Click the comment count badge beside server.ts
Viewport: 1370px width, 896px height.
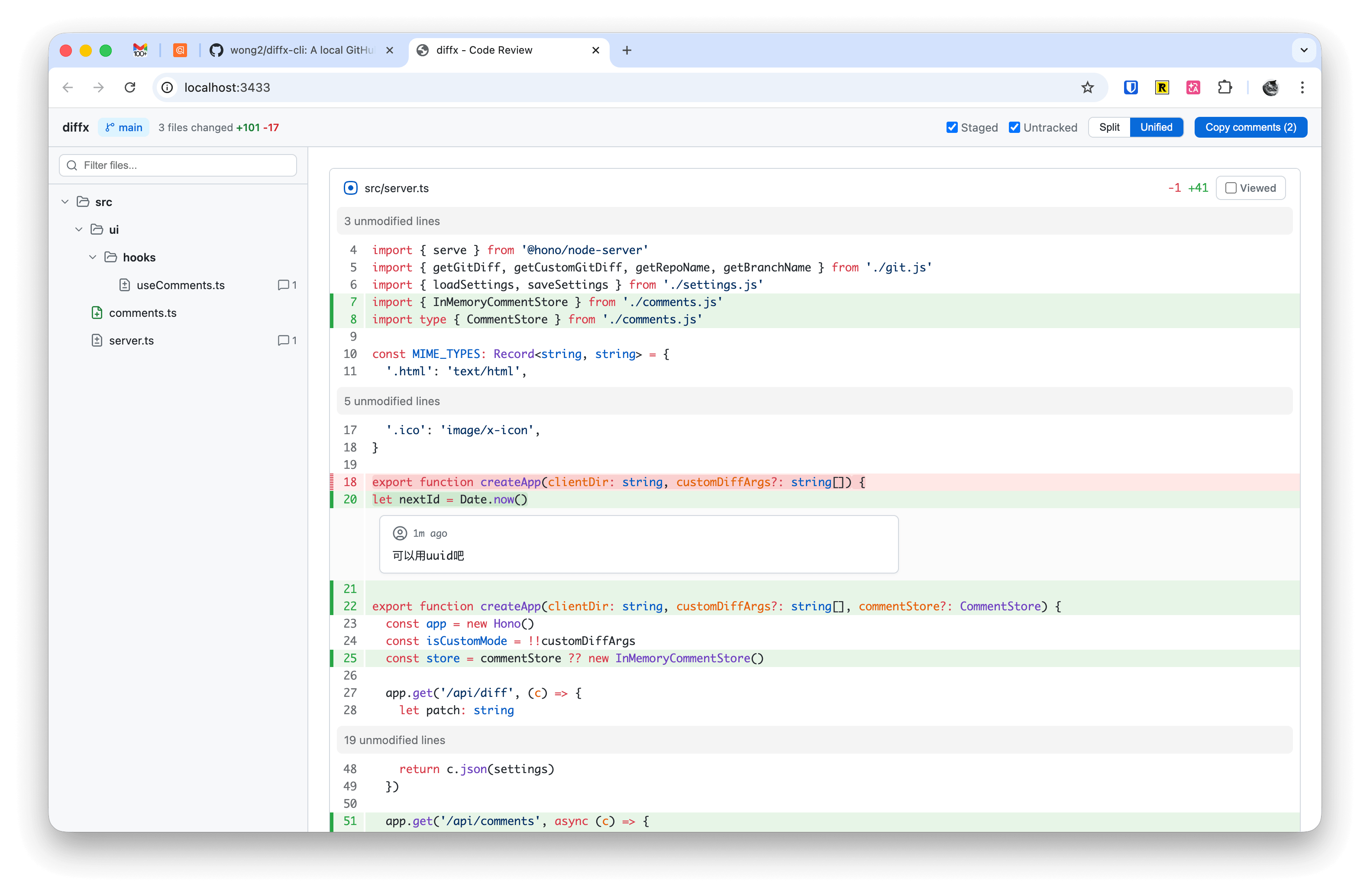tap(286, 340)
